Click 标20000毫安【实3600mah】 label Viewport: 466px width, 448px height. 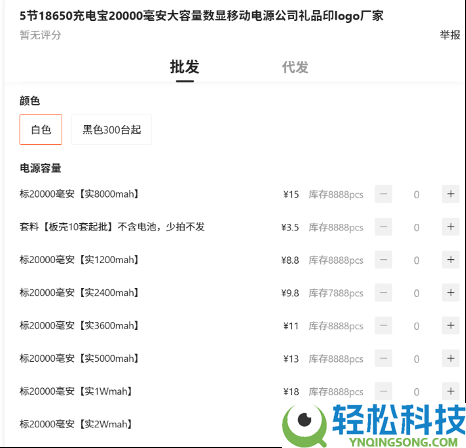click(x=79, y=325)
